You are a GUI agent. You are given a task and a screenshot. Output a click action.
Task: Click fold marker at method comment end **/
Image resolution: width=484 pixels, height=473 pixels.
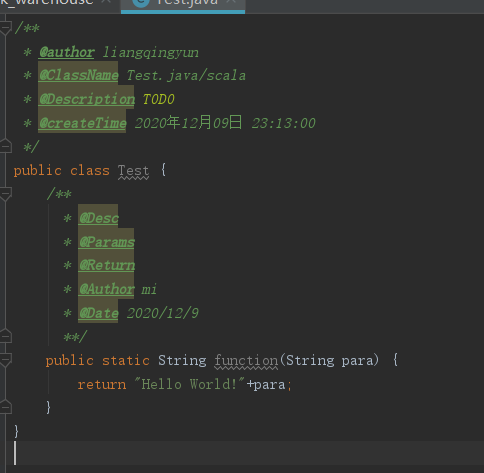point(6,336)
